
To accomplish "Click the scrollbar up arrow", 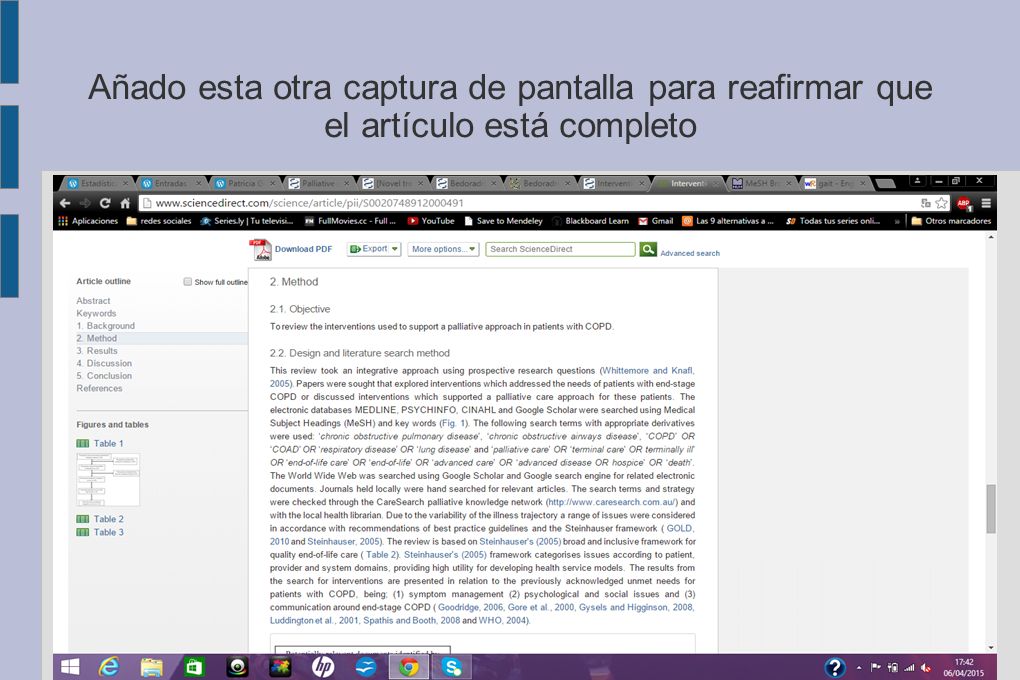I will coord(991,238).
